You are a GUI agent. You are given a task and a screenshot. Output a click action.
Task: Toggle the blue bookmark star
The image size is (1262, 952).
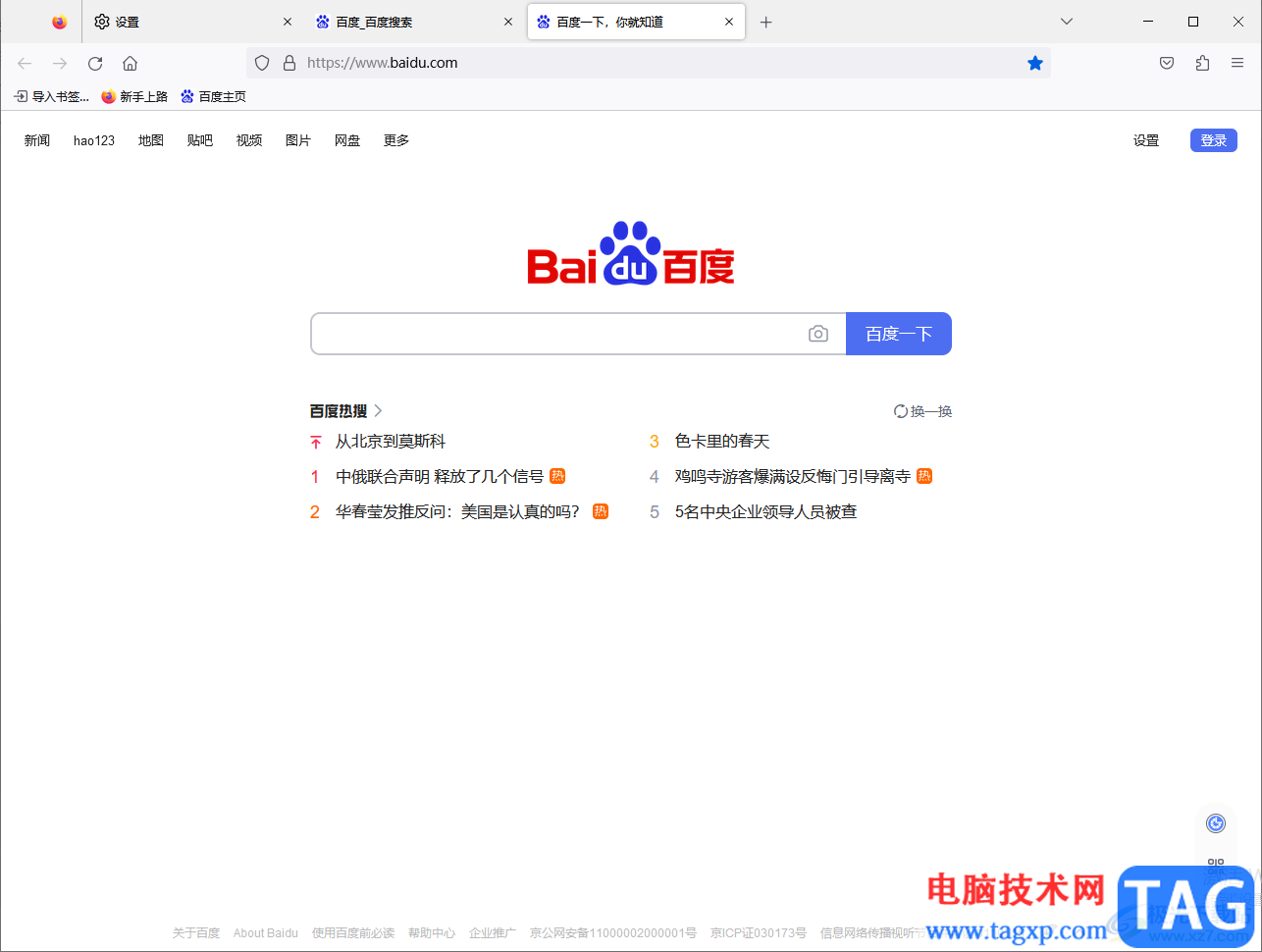1035,63
